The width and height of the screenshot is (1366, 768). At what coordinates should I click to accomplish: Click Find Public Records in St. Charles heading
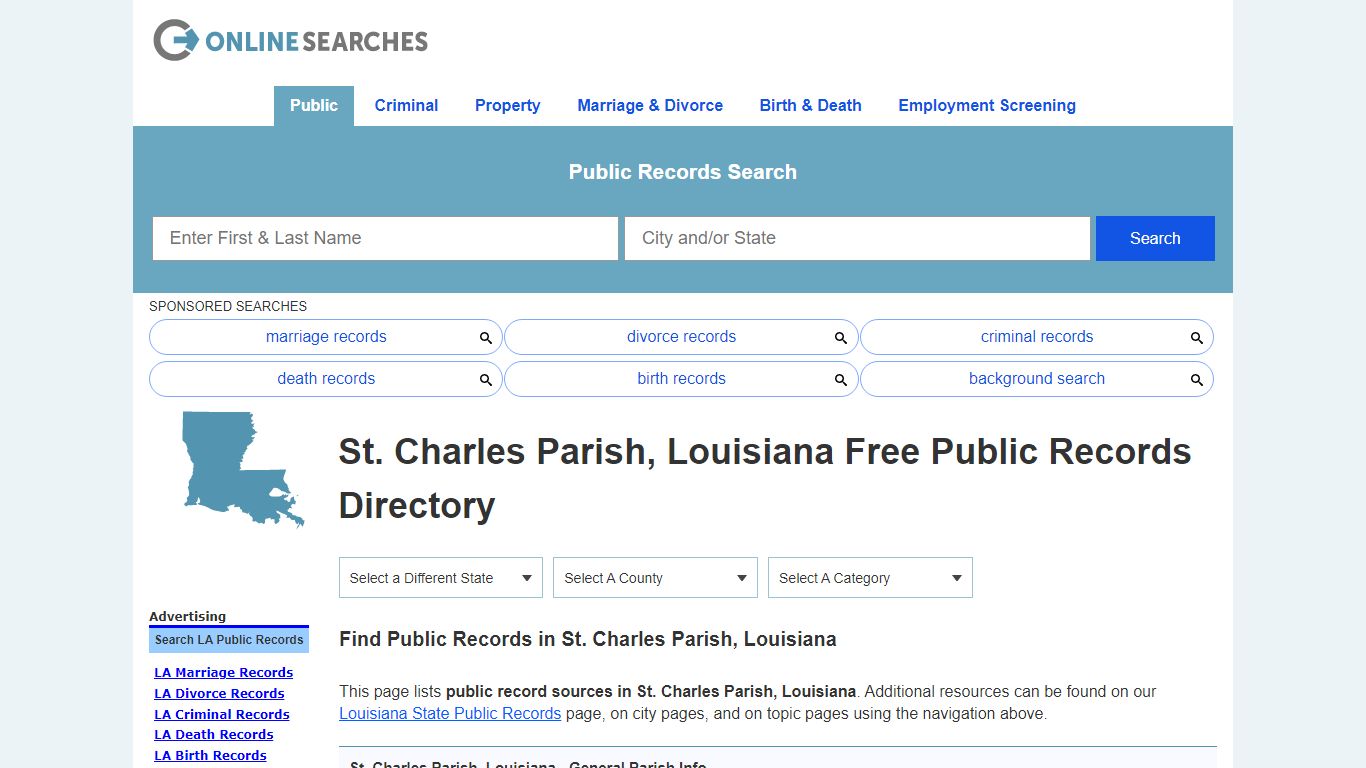(588, 639)
